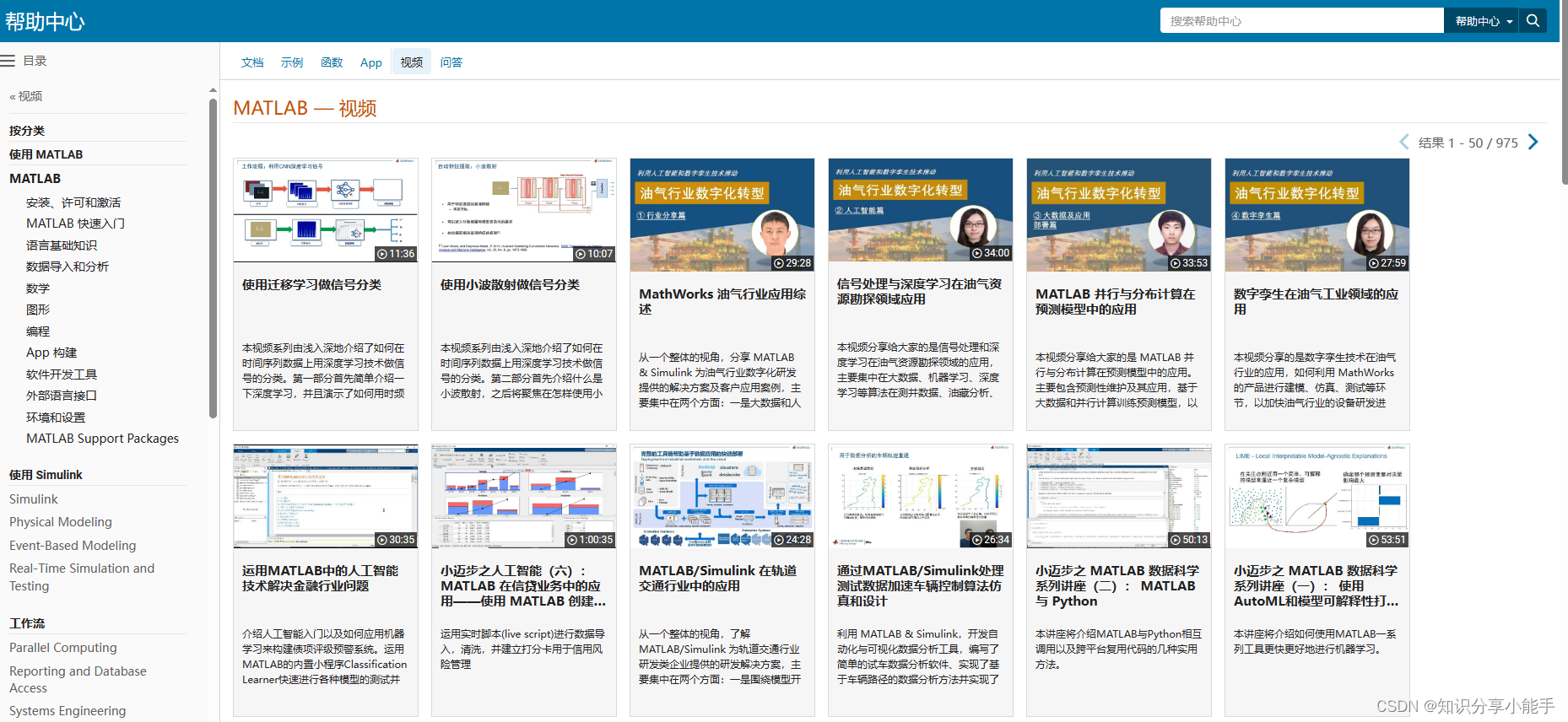This screenshot has height=722, width=1568.
Task: Click the 帮助中心 header logo text
Action: [45, 22]
